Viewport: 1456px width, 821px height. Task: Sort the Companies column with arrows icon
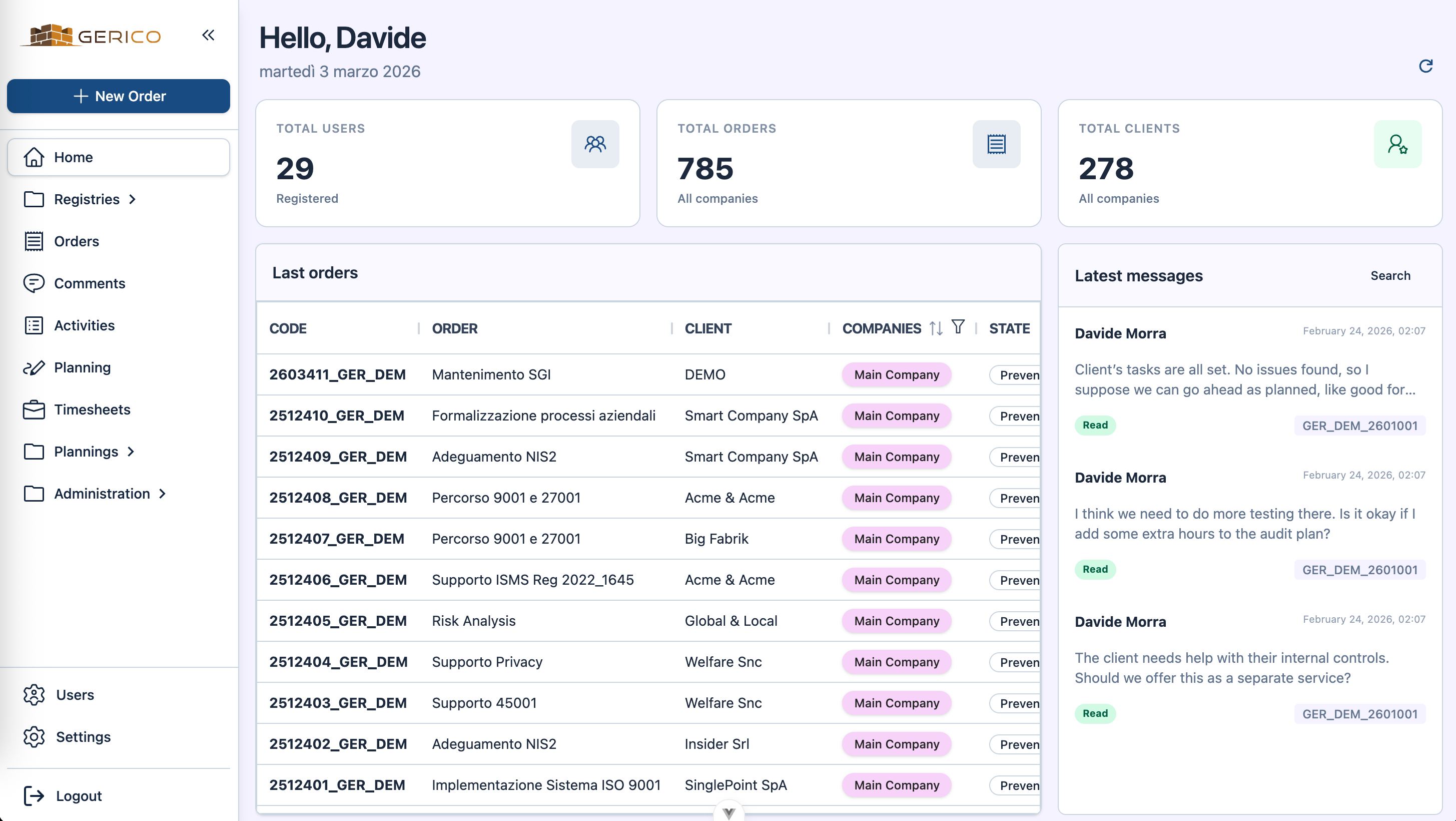936,328
